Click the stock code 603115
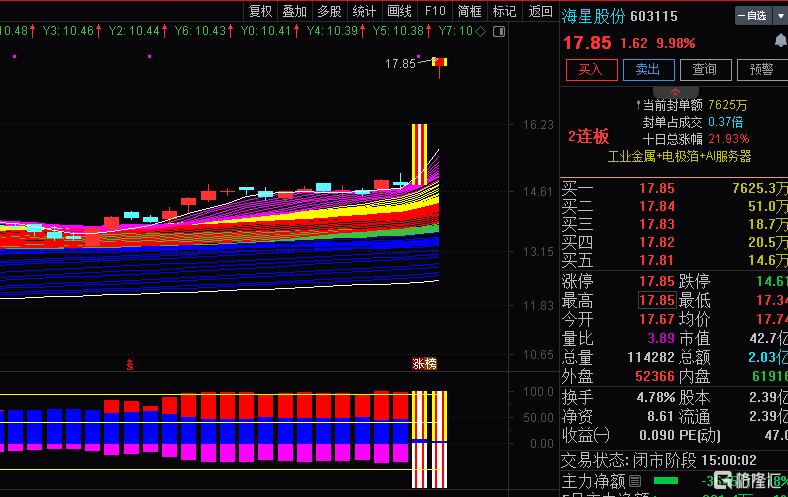 coord(653,17)
